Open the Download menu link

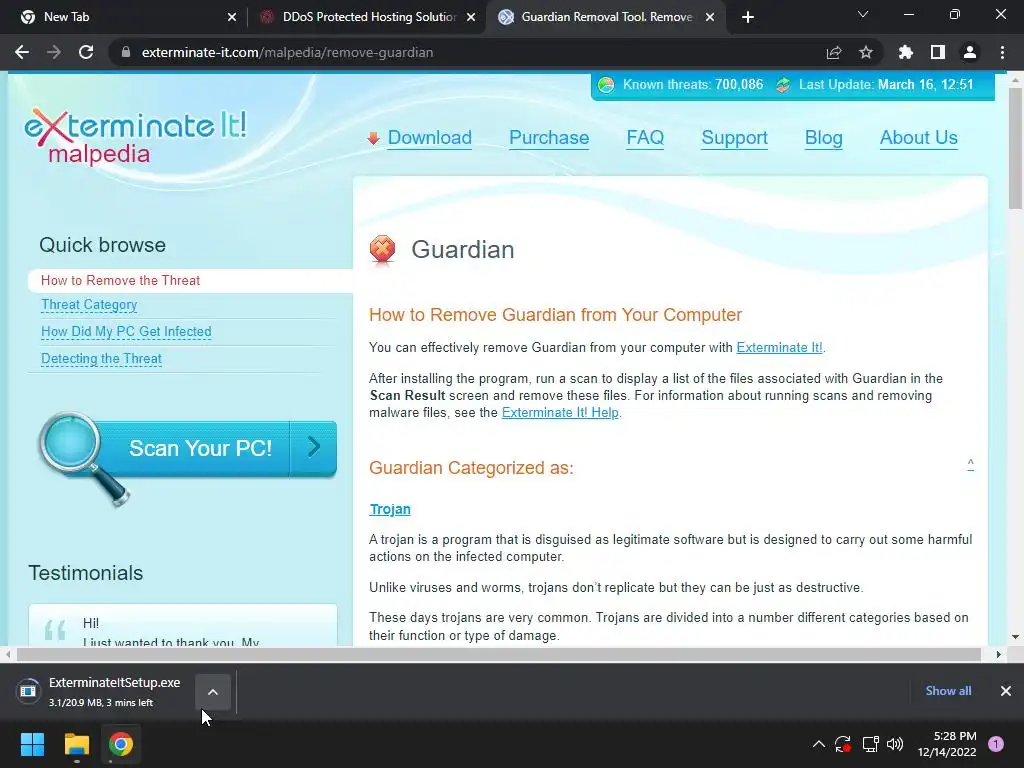pos(429,138)
